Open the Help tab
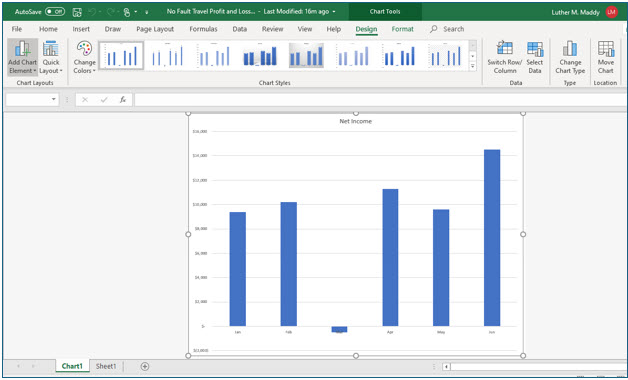628x380 pixels. point(333,29)
